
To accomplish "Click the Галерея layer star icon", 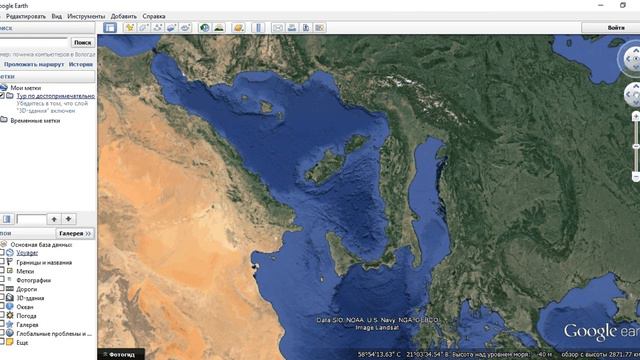I will pos(10,324).
